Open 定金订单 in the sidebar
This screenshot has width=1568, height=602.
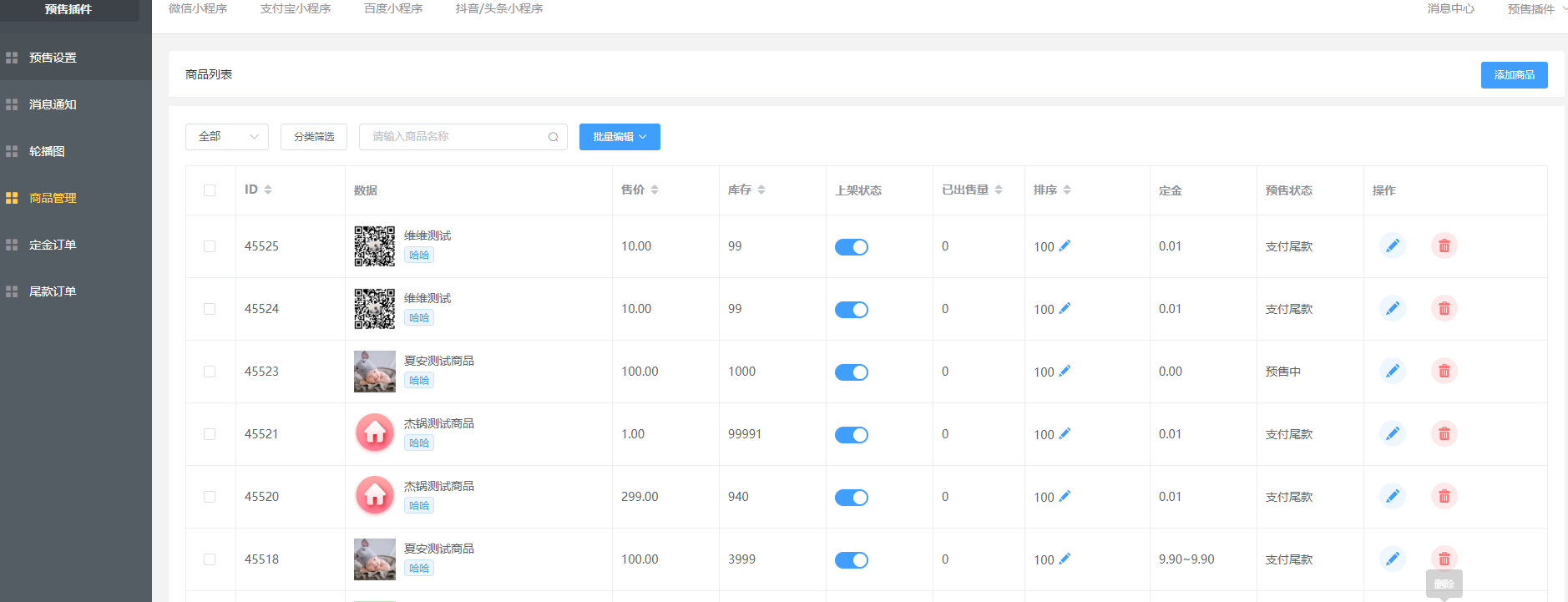pos(53,245)
